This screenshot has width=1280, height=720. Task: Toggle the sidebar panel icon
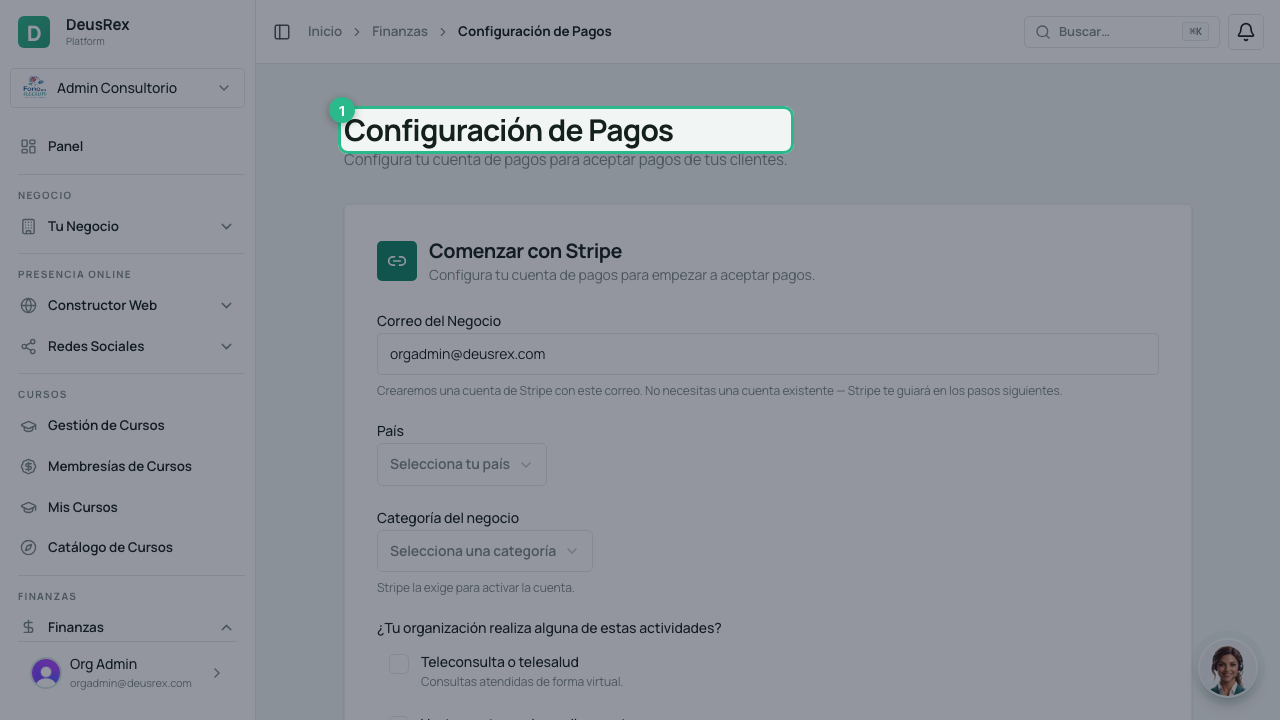click(x=282, y=32)
